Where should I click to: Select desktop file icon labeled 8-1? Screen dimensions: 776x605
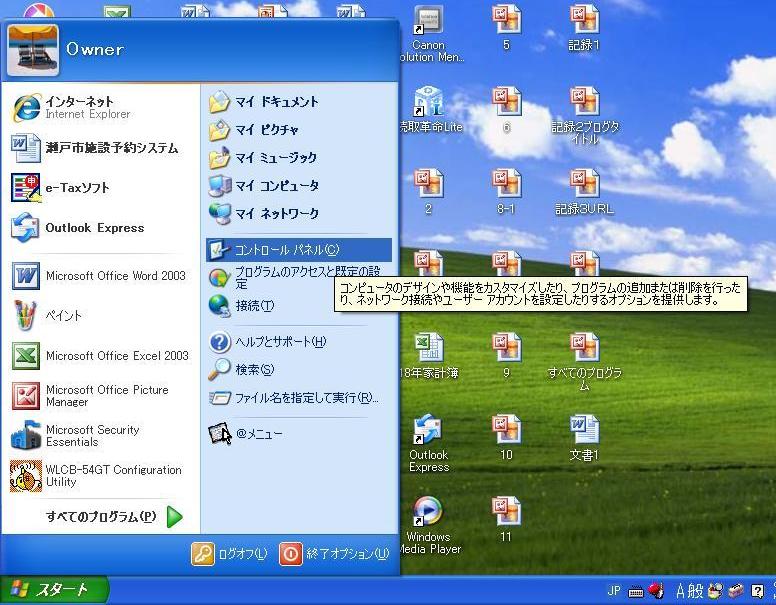[506, 192]
